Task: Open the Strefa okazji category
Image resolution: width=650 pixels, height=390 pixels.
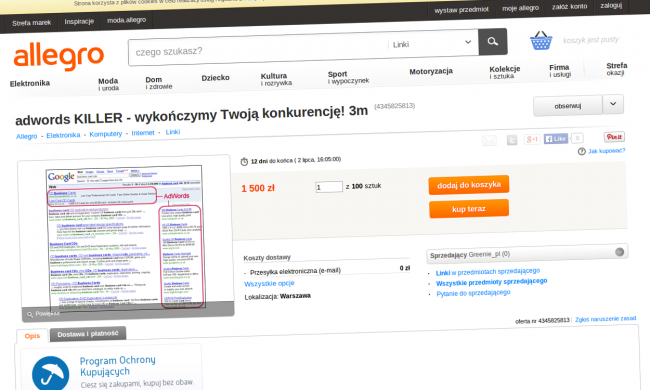Action: click(616, 69)
